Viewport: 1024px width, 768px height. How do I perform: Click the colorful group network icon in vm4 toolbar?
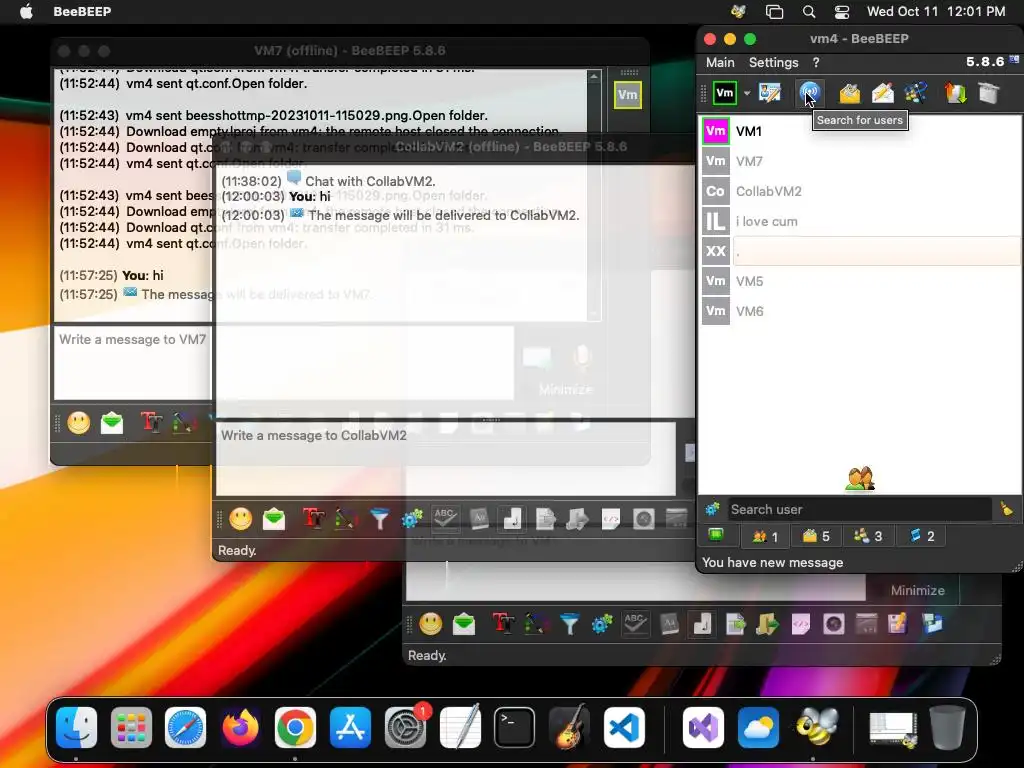coord(916,93)
